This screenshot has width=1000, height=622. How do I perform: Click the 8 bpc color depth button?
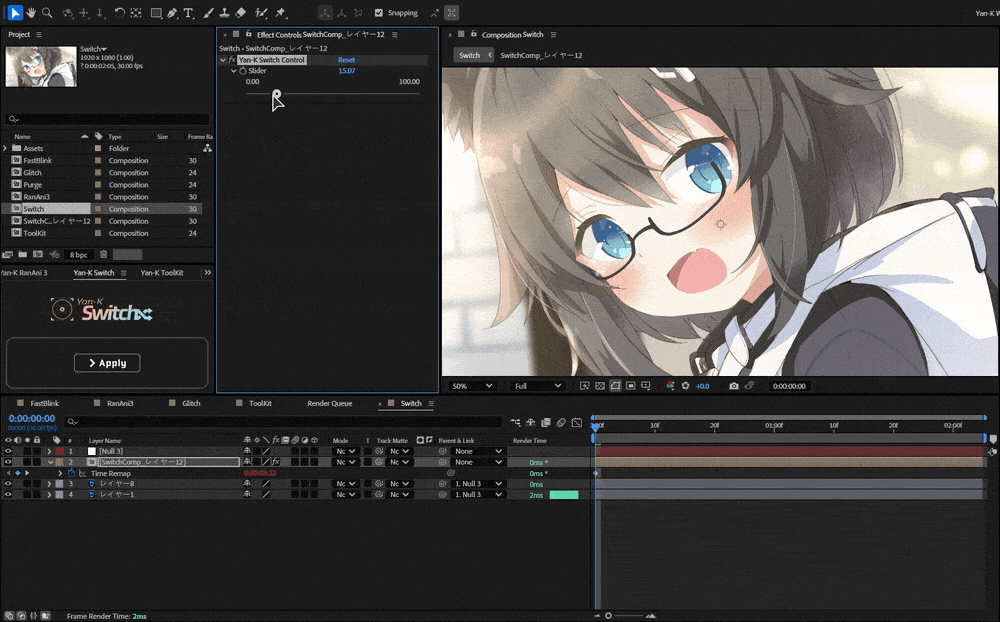pyautogui.click(x=78, y=255)
